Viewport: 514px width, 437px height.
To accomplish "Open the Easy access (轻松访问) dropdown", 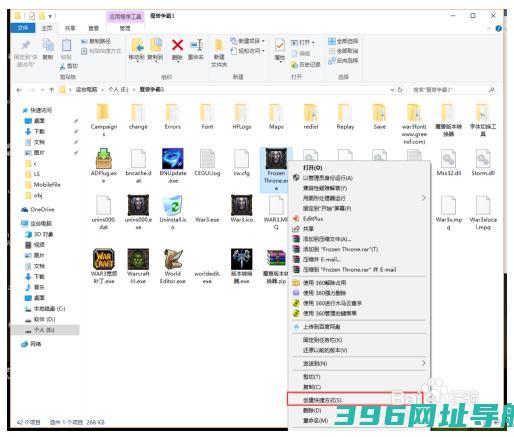I will pyautogui.click(x=247, y=51).
